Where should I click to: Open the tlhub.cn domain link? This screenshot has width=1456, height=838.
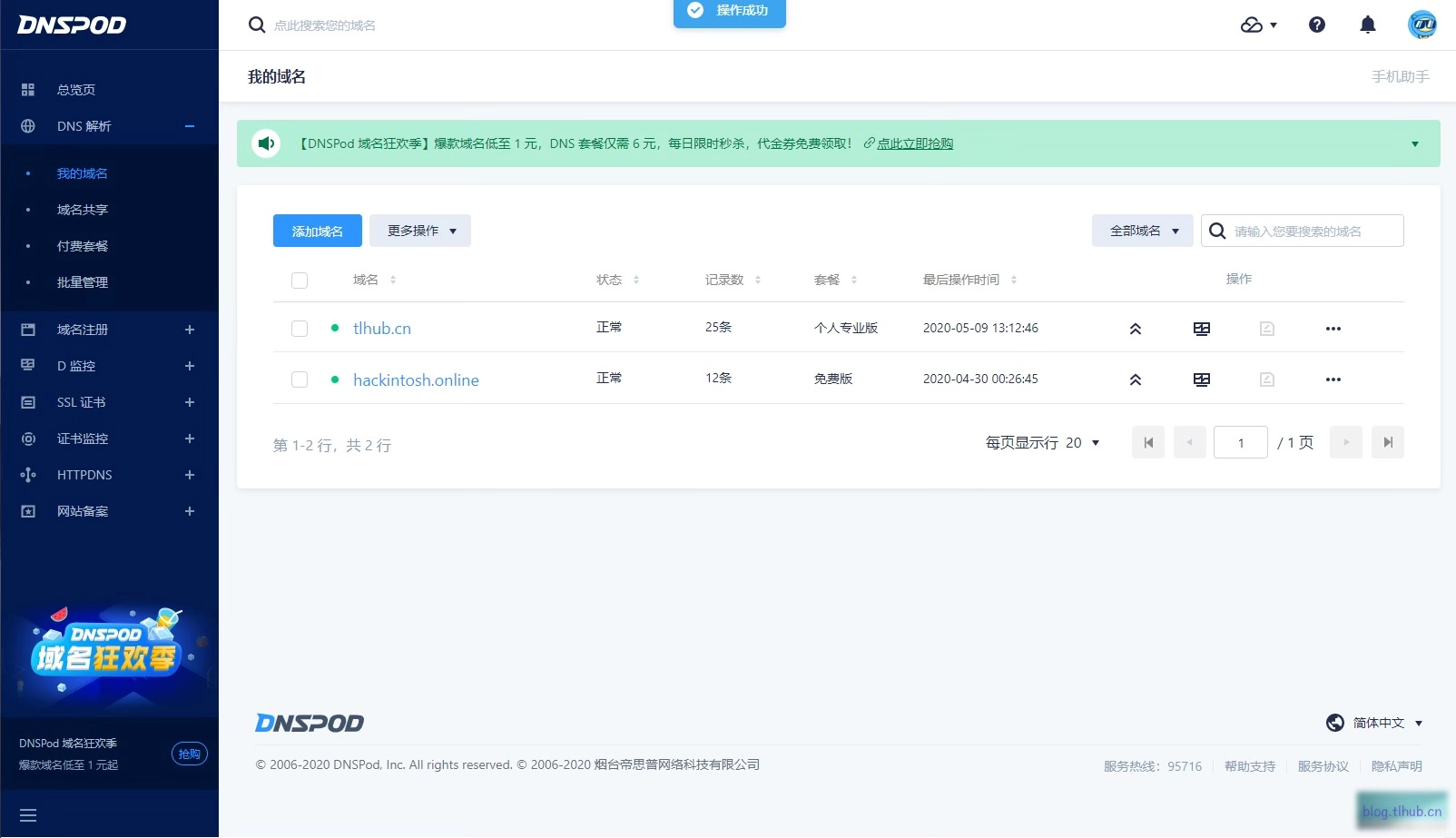(382, 329)
